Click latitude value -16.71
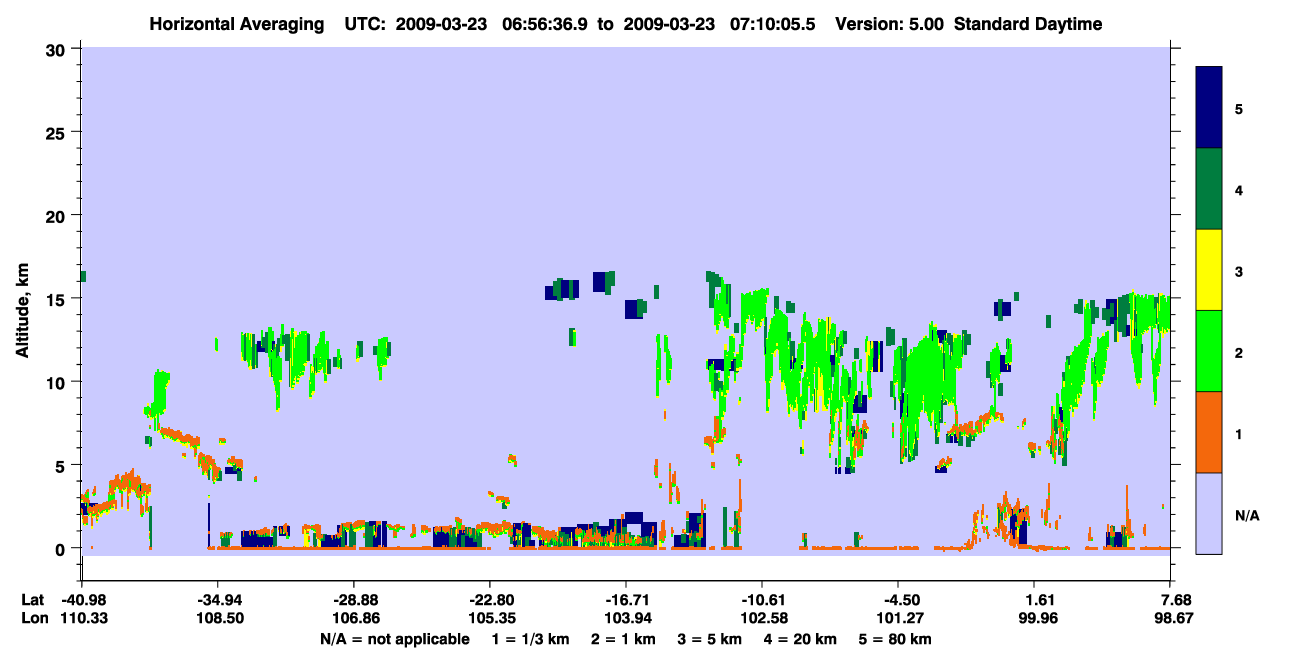1300x667 pixels. tap(626, 600)
